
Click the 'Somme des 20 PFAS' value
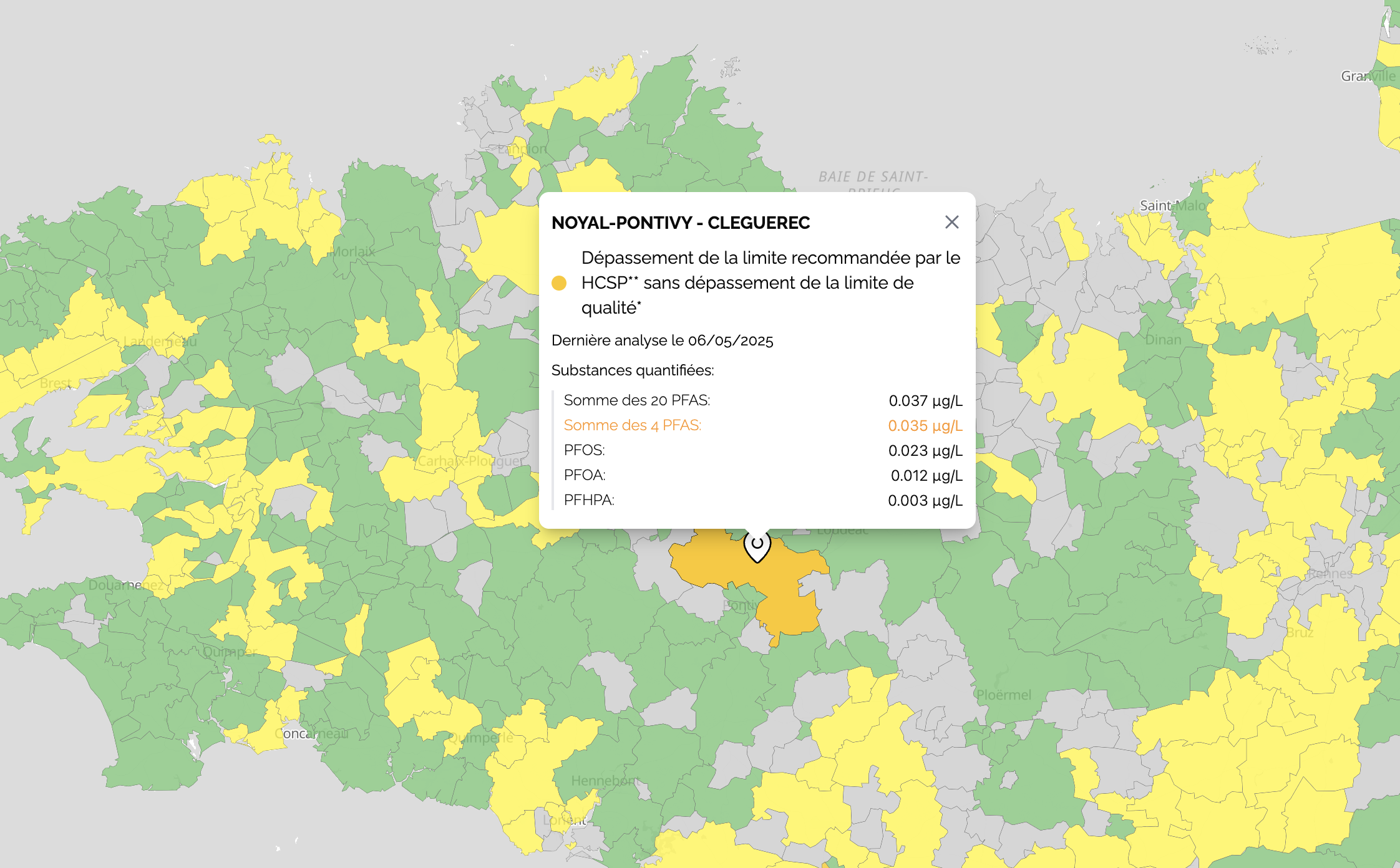tap(926, 401)
